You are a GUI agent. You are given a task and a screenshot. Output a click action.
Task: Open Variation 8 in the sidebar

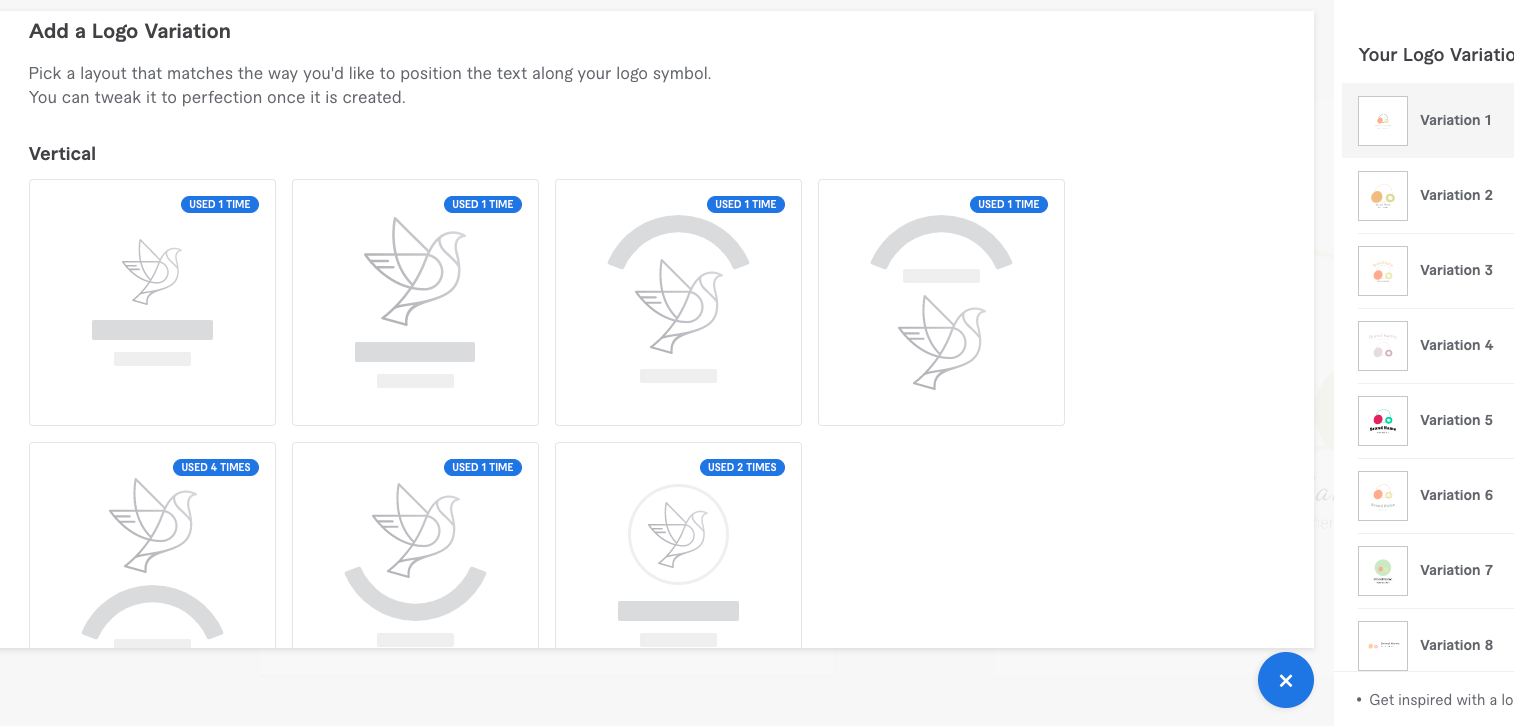pyautogui.click(x=1435, y=646)
